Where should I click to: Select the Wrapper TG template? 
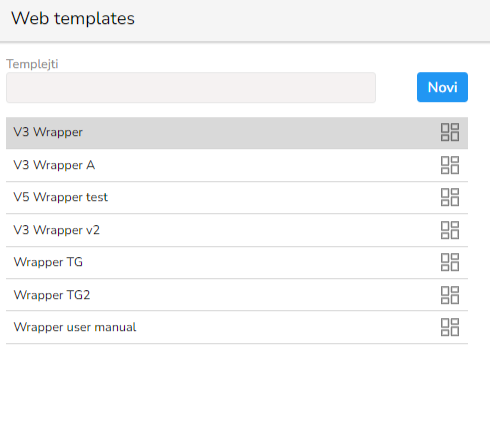pyautogui.click(x=237, y=263)
